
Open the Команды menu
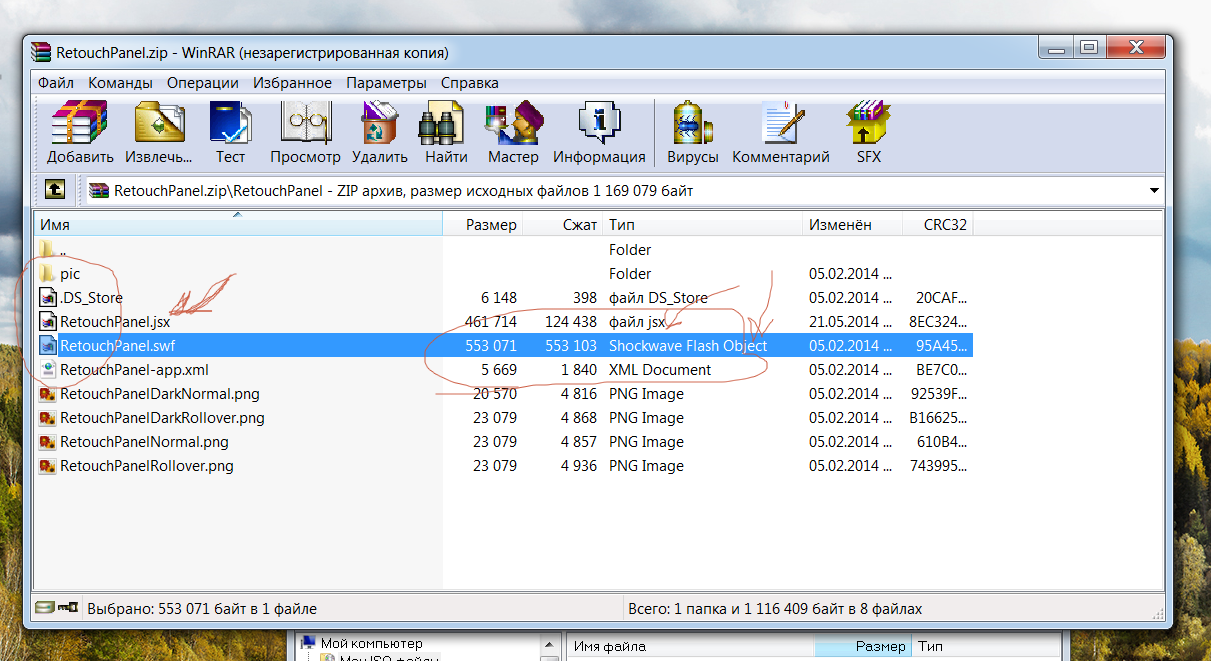(x=120, y=83)
